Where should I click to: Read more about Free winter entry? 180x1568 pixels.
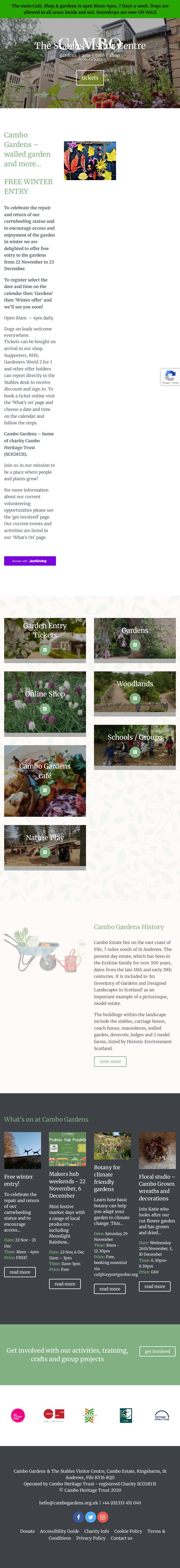click(x=20, y=1272)
